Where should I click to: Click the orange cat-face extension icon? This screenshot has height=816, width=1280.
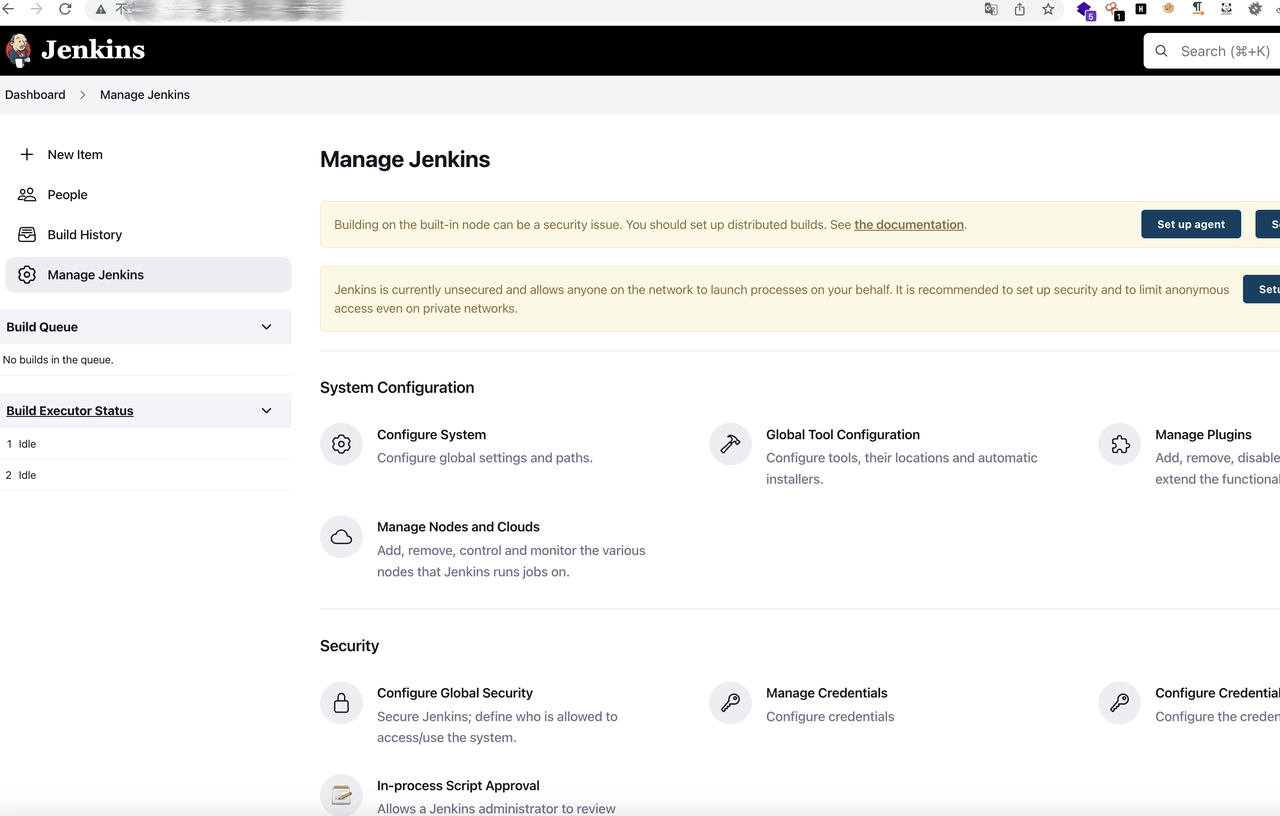click(1169, 9)
